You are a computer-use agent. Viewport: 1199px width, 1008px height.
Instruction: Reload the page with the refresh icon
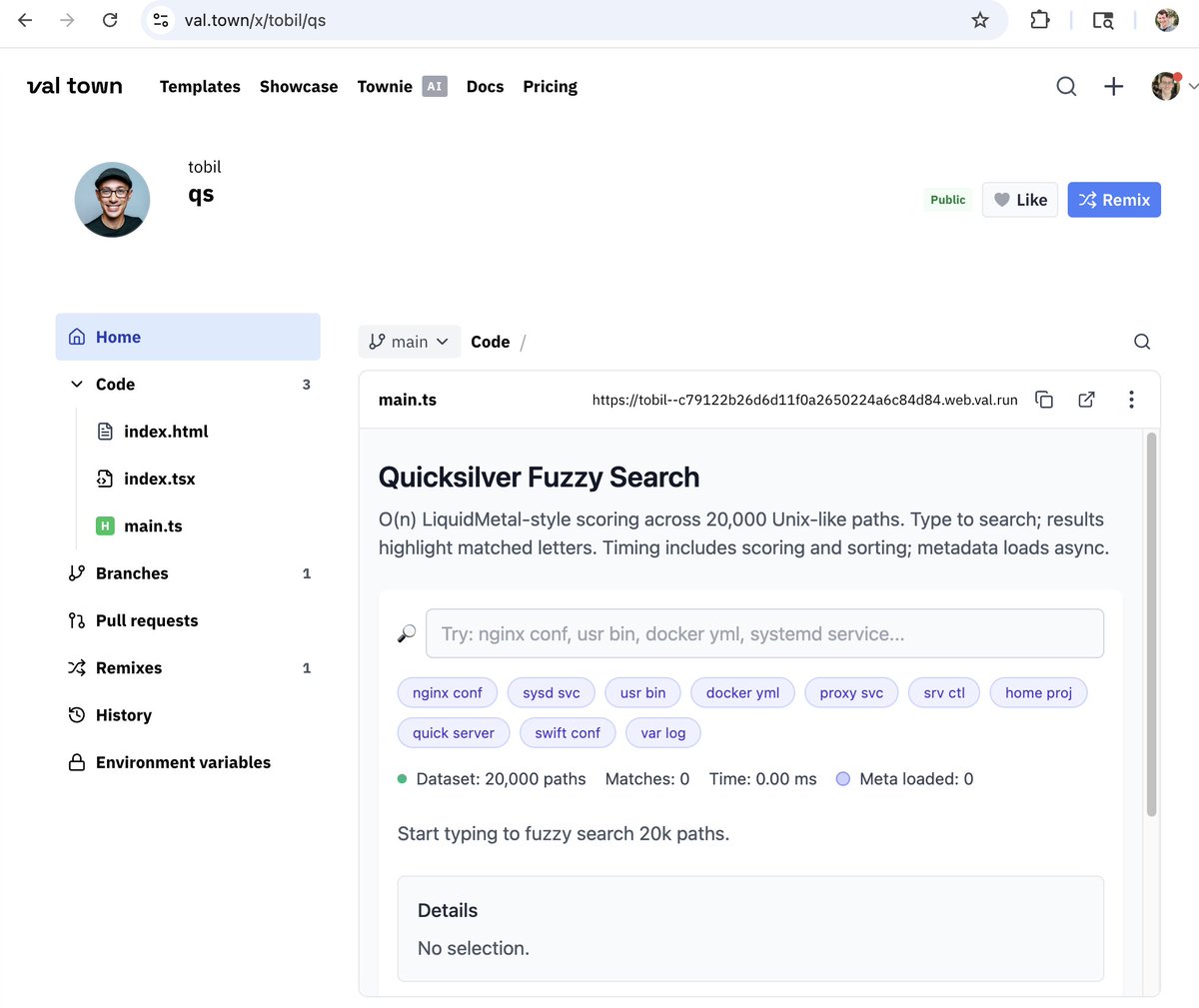tap(110, 20)
